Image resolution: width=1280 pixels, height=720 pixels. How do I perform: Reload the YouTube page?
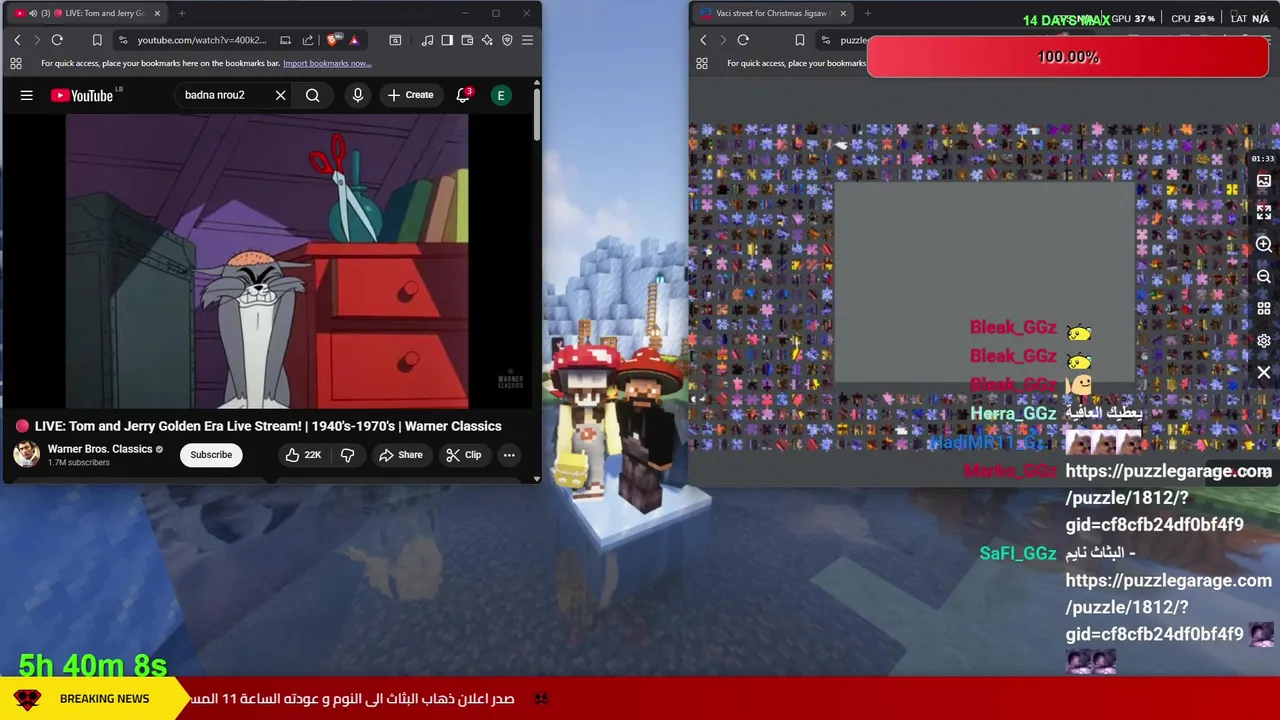pos(57,40)
